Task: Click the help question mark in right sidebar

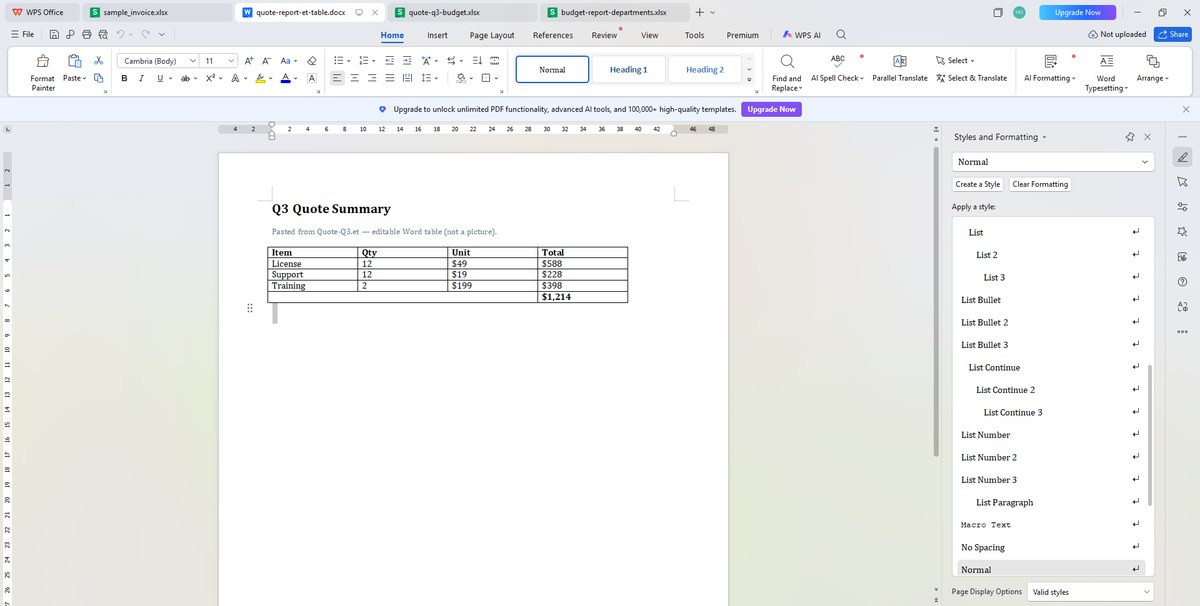Action: (x=1182, y=281)
